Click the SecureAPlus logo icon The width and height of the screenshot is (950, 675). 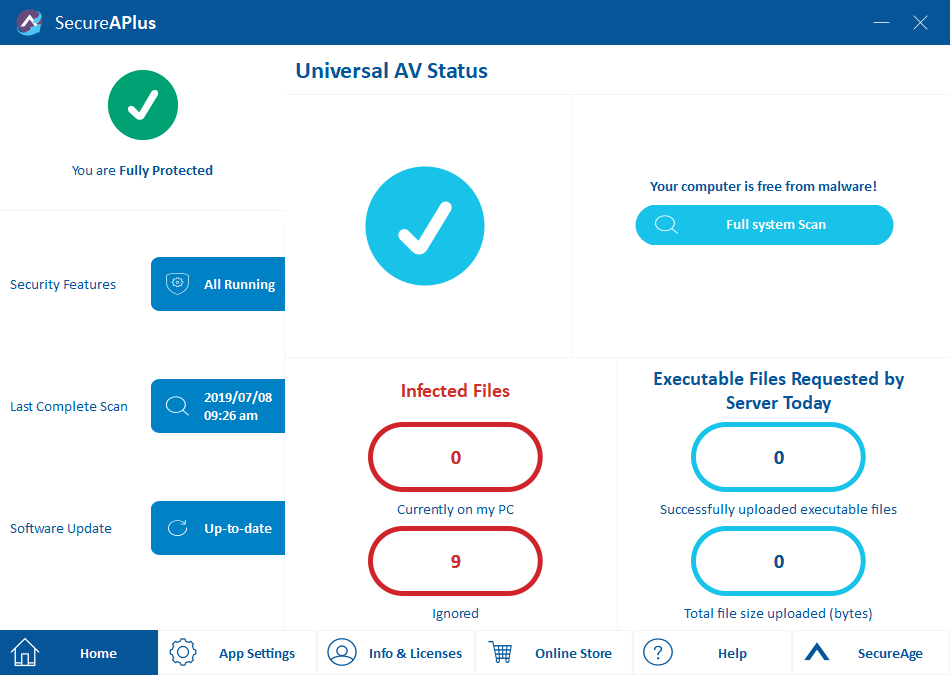[x=29, y=22]
